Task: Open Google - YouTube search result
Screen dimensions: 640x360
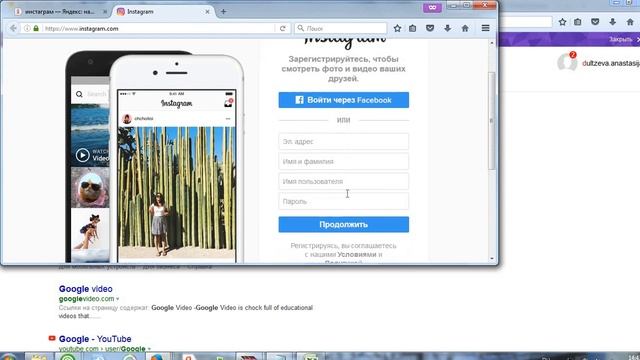Action: tap(95, 339)
